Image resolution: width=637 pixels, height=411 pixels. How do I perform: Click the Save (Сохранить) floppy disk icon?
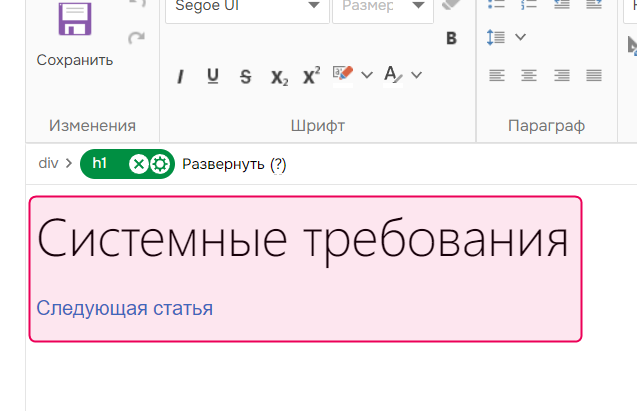point(75,19)
